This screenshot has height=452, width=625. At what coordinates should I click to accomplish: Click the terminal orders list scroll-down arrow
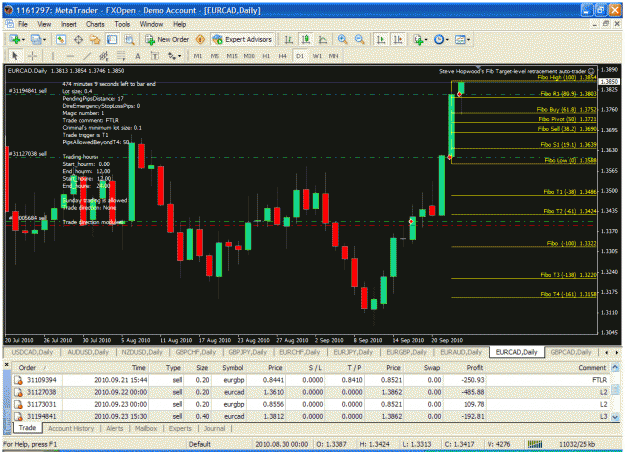pyautogui.click(x=615, y=417)
